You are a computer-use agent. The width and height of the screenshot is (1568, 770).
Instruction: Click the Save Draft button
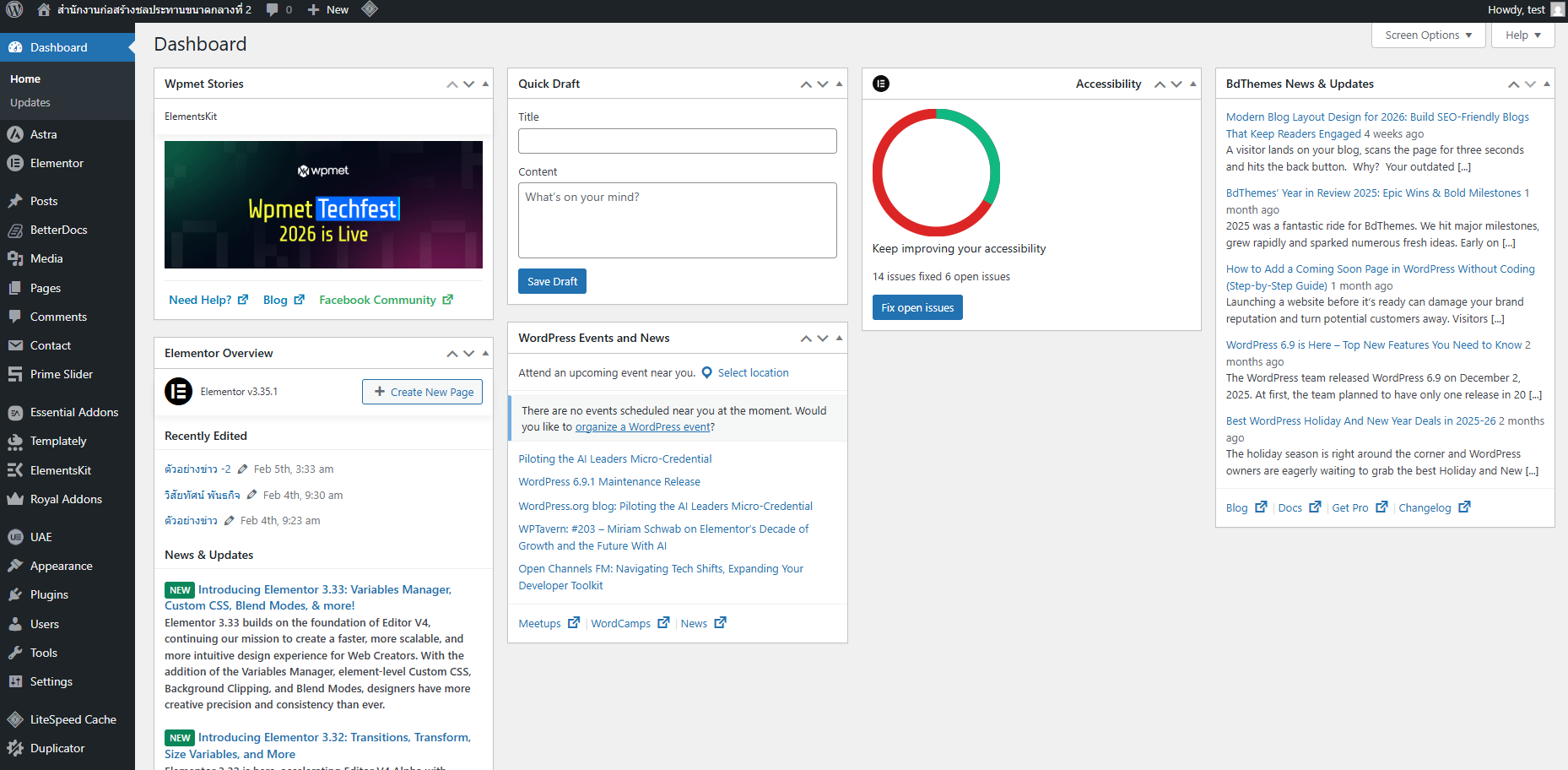552,281
